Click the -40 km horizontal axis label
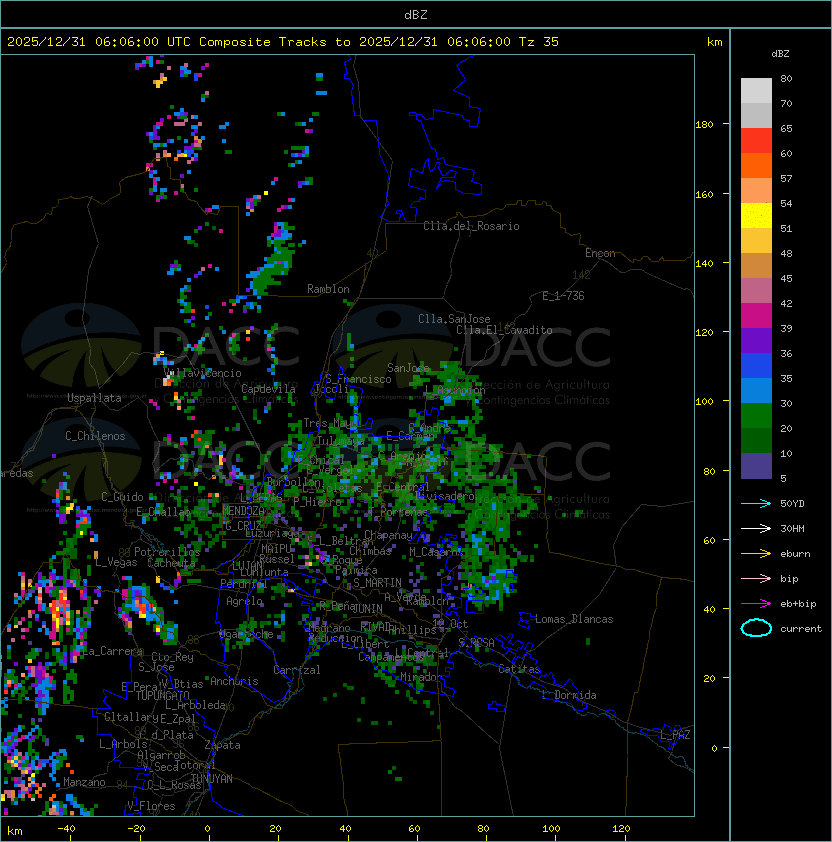The image size is (832, 842). click(x=66, y=829)
